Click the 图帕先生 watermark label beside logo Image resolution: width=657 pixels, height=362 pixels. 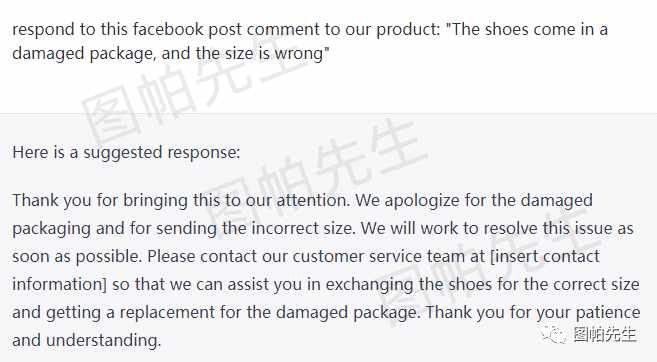[604, 334]
